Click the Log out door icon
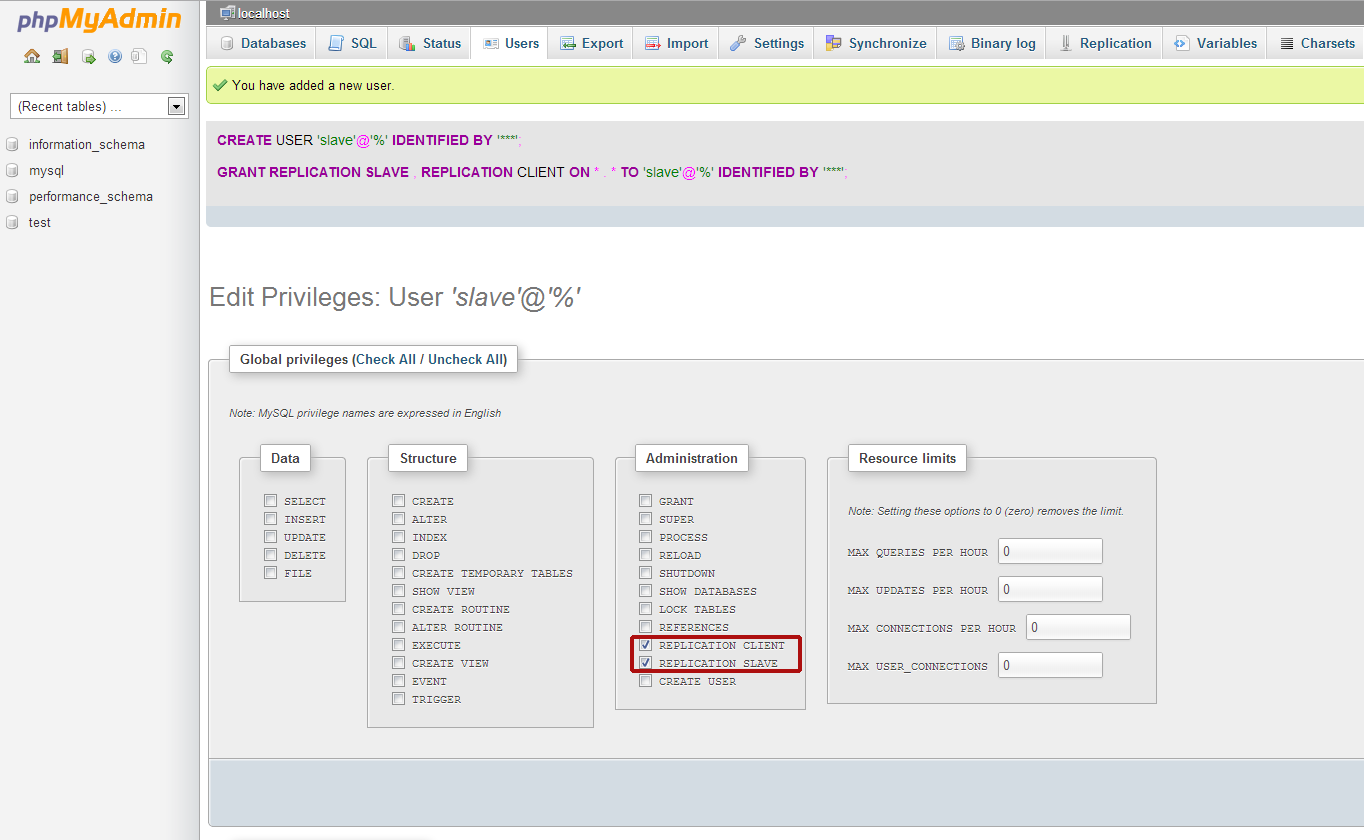The image size is (1364, 840). point(60,56)
